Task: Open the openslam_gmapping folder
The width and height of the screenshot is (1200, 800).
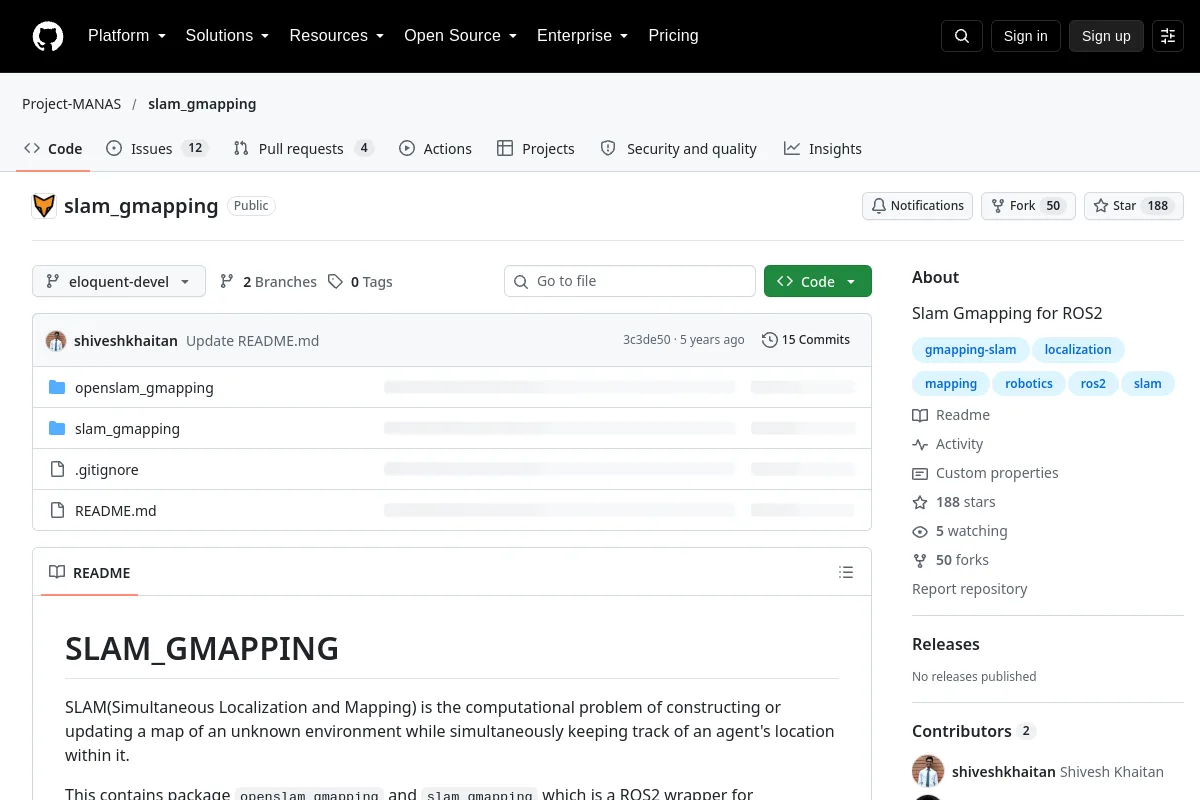Action: click(144, 388)
